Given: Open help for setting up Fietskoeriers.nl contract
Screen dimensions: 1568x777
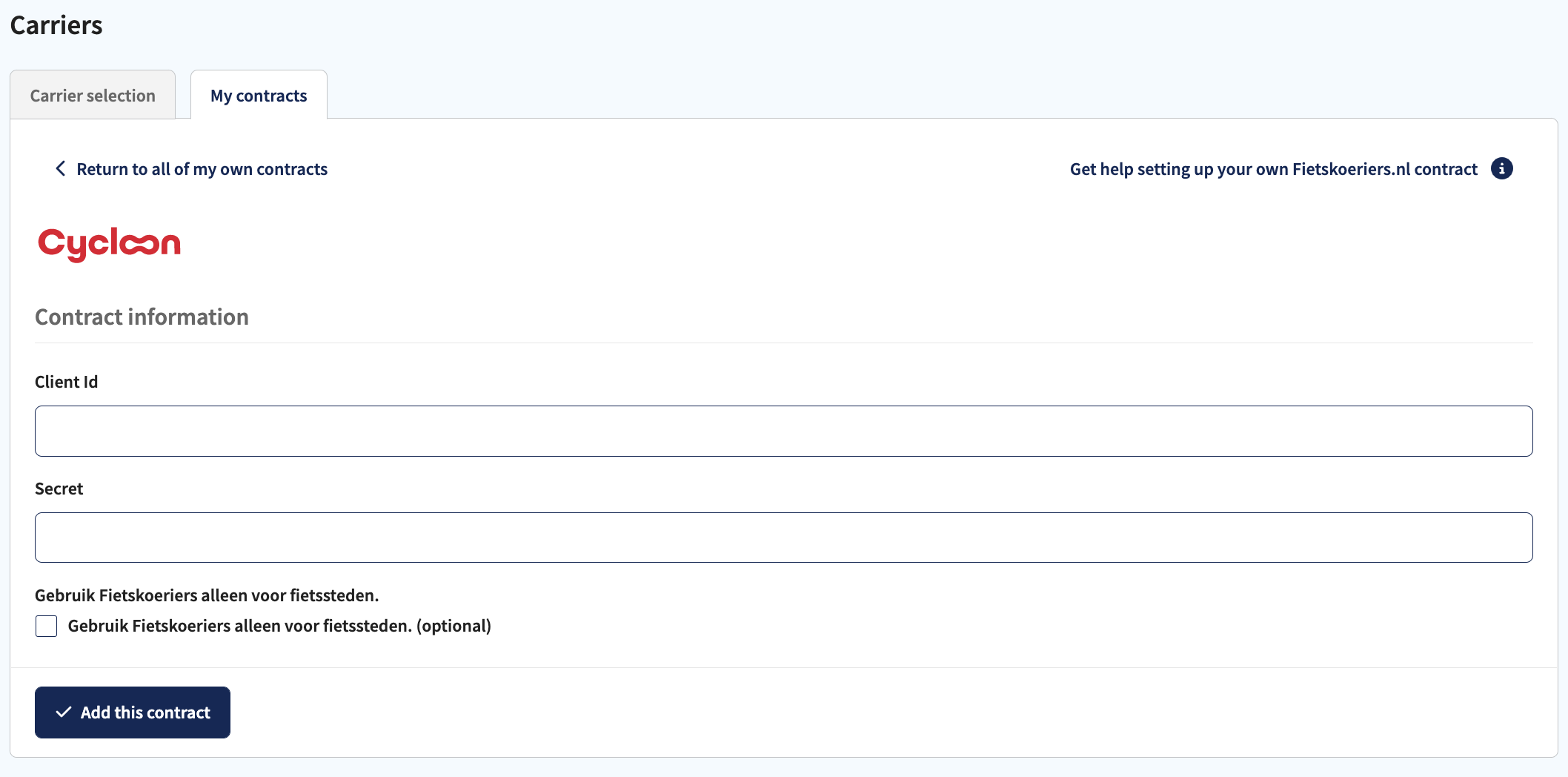Looking at the screenshot, I should [x=1273, y=169].
